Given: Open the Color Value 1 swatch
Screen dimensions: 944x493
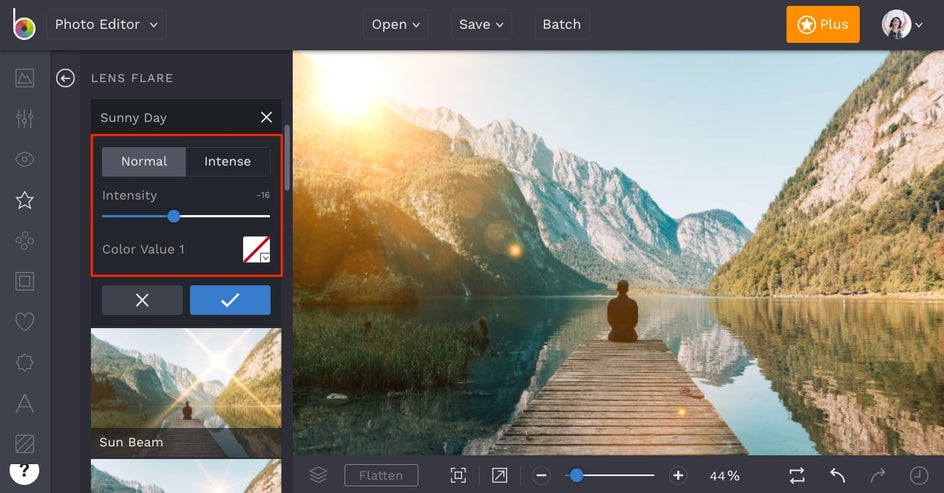Looking at the screenshot, I should tap(256, 249).
